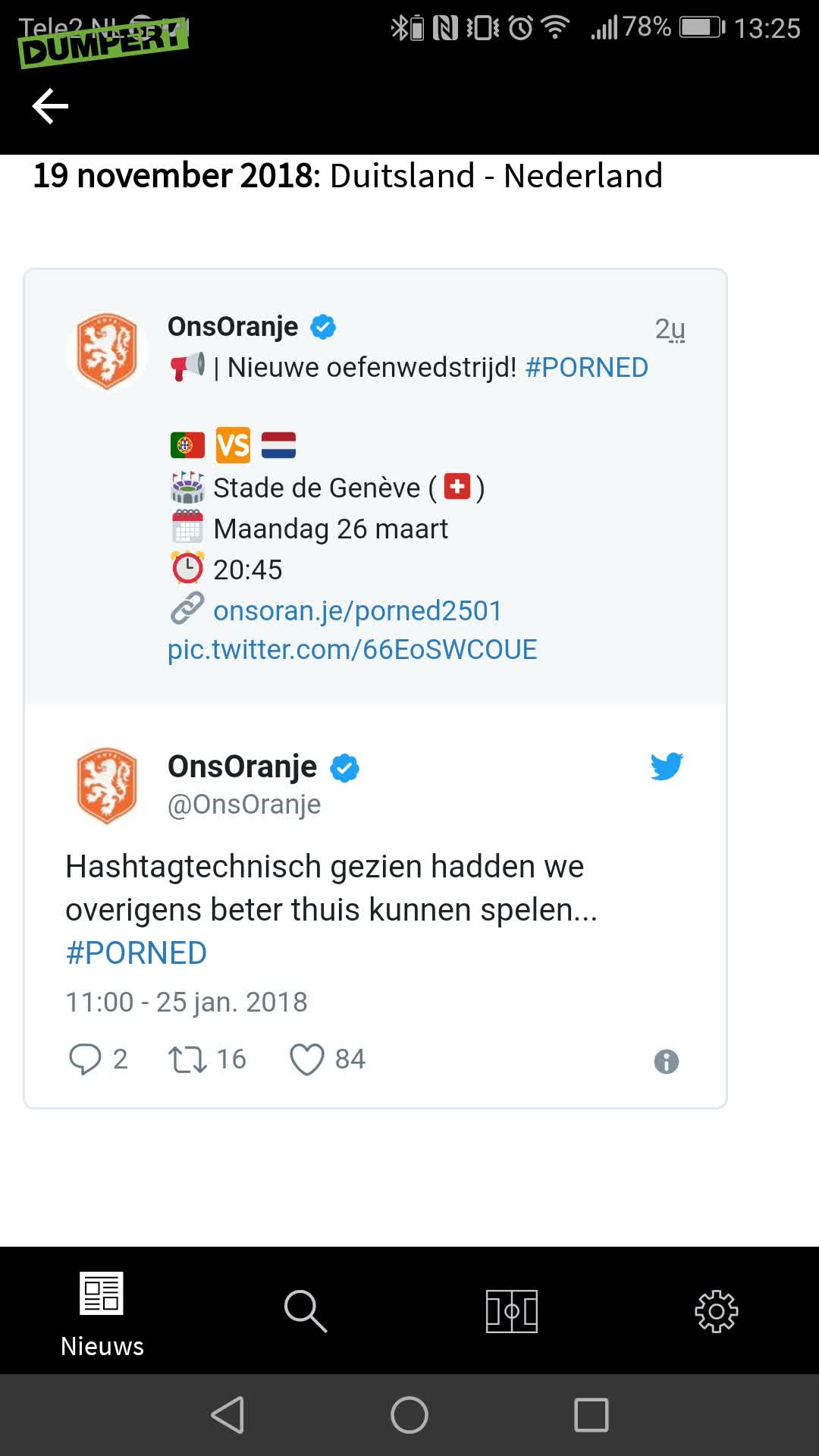819x1456 pixels.
Task: Open the #PORNED hashtag link
Action: tap(135, 952)
